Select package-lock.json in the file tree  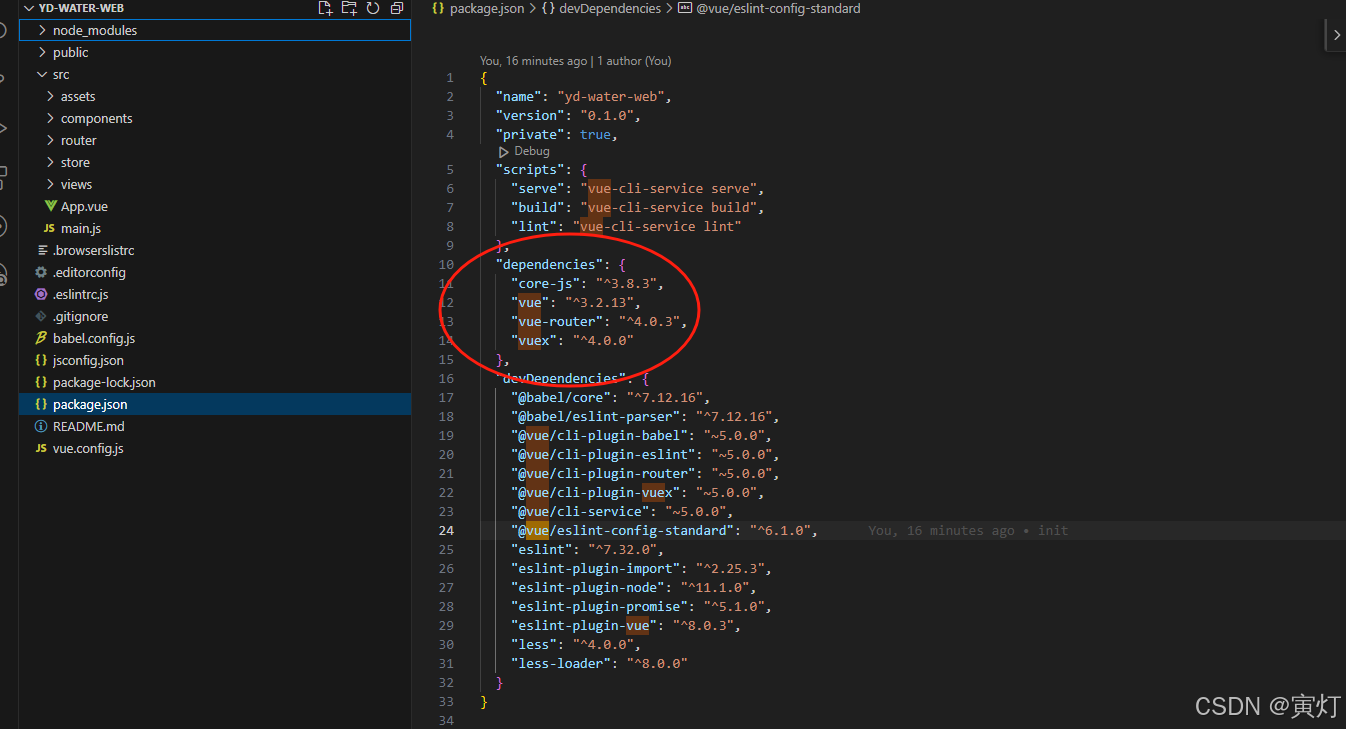click(x=104, y=382)
